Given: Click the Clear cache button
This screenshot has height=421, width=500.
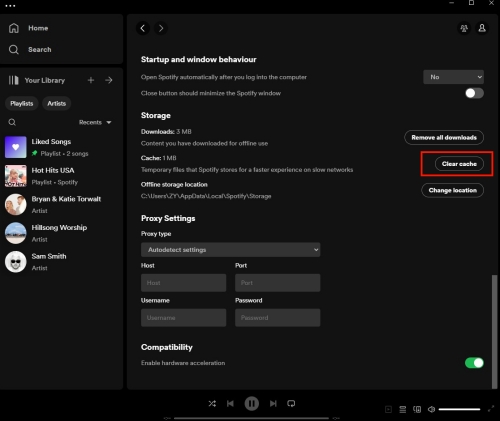Looking at the screenshot, I should pos(459,164).
